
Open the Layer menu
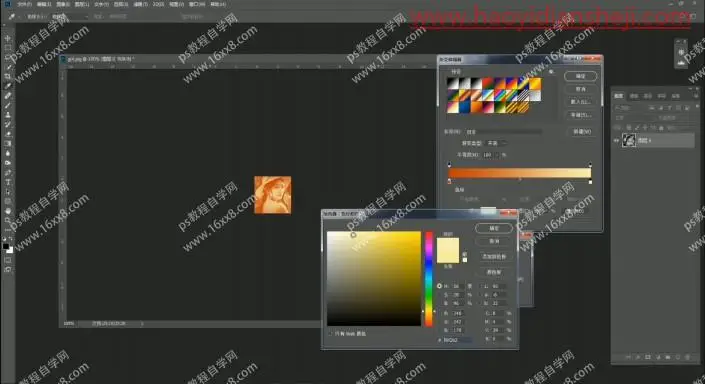coord(82,4)
